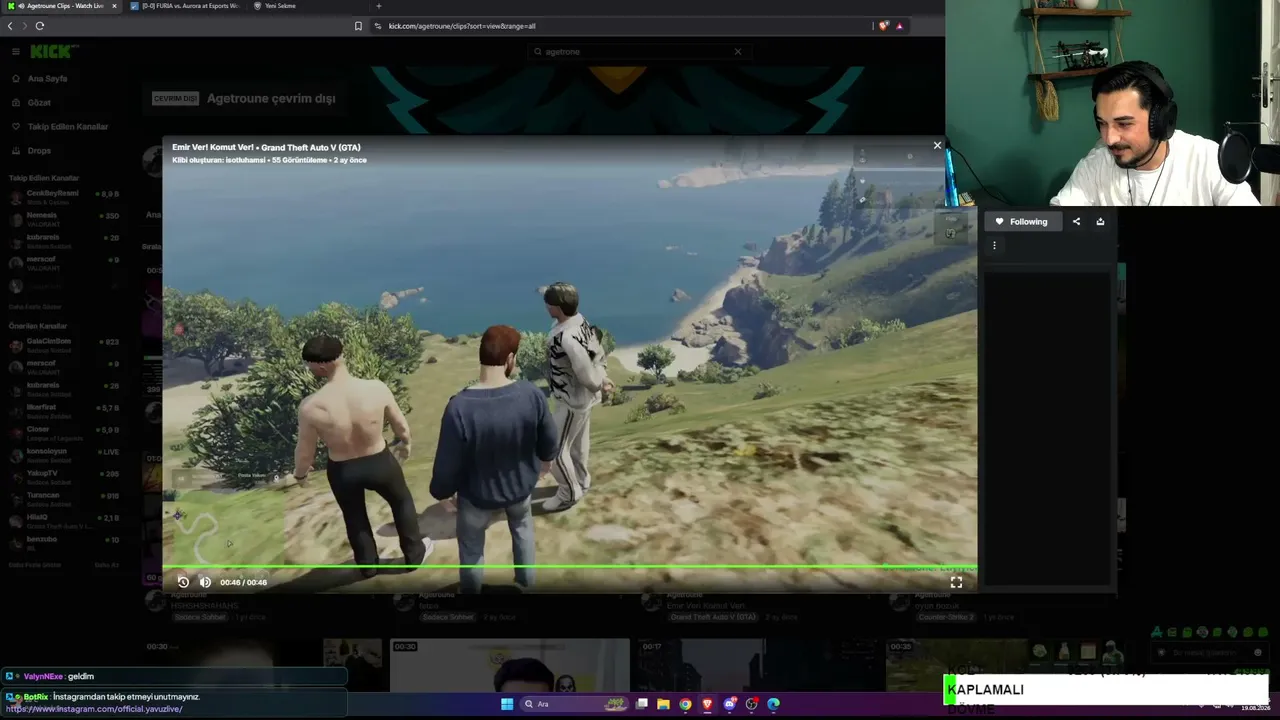Open Task View on the taskbar
The height and width of the screenshot is (720, 1280).
pyautogui.click(x=642, y=704)
